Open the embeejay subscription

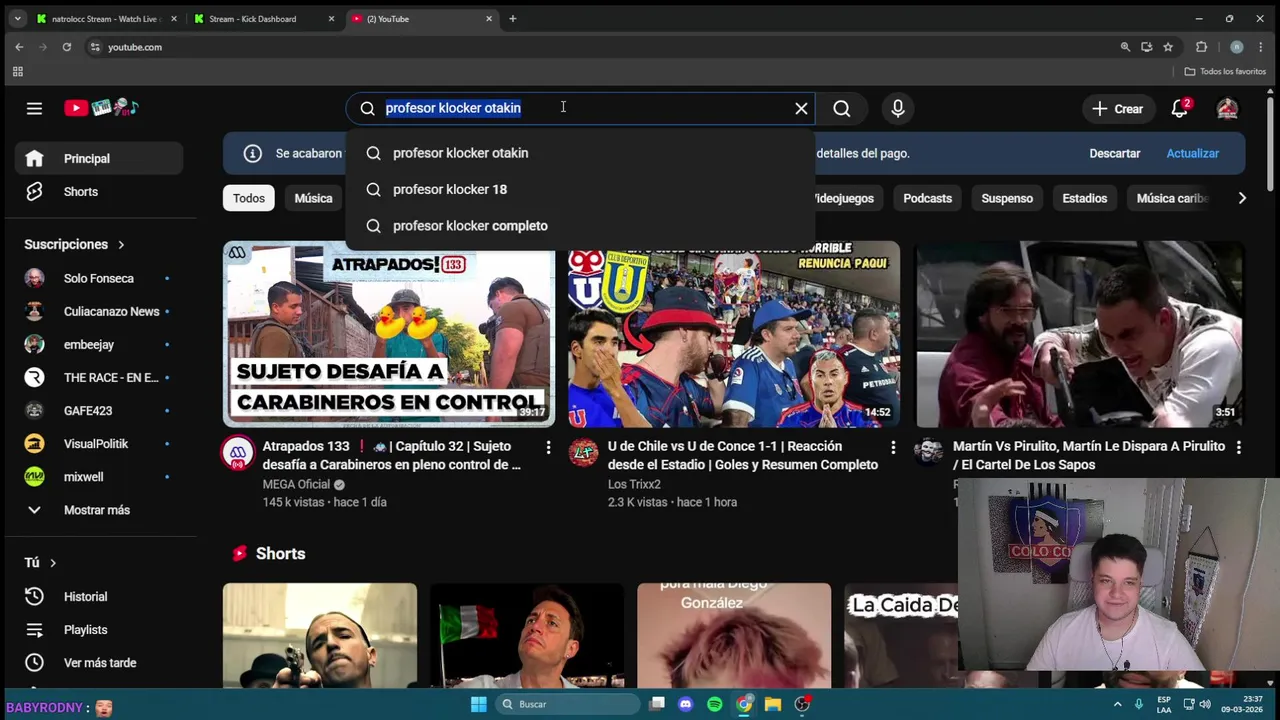[99, 344]
